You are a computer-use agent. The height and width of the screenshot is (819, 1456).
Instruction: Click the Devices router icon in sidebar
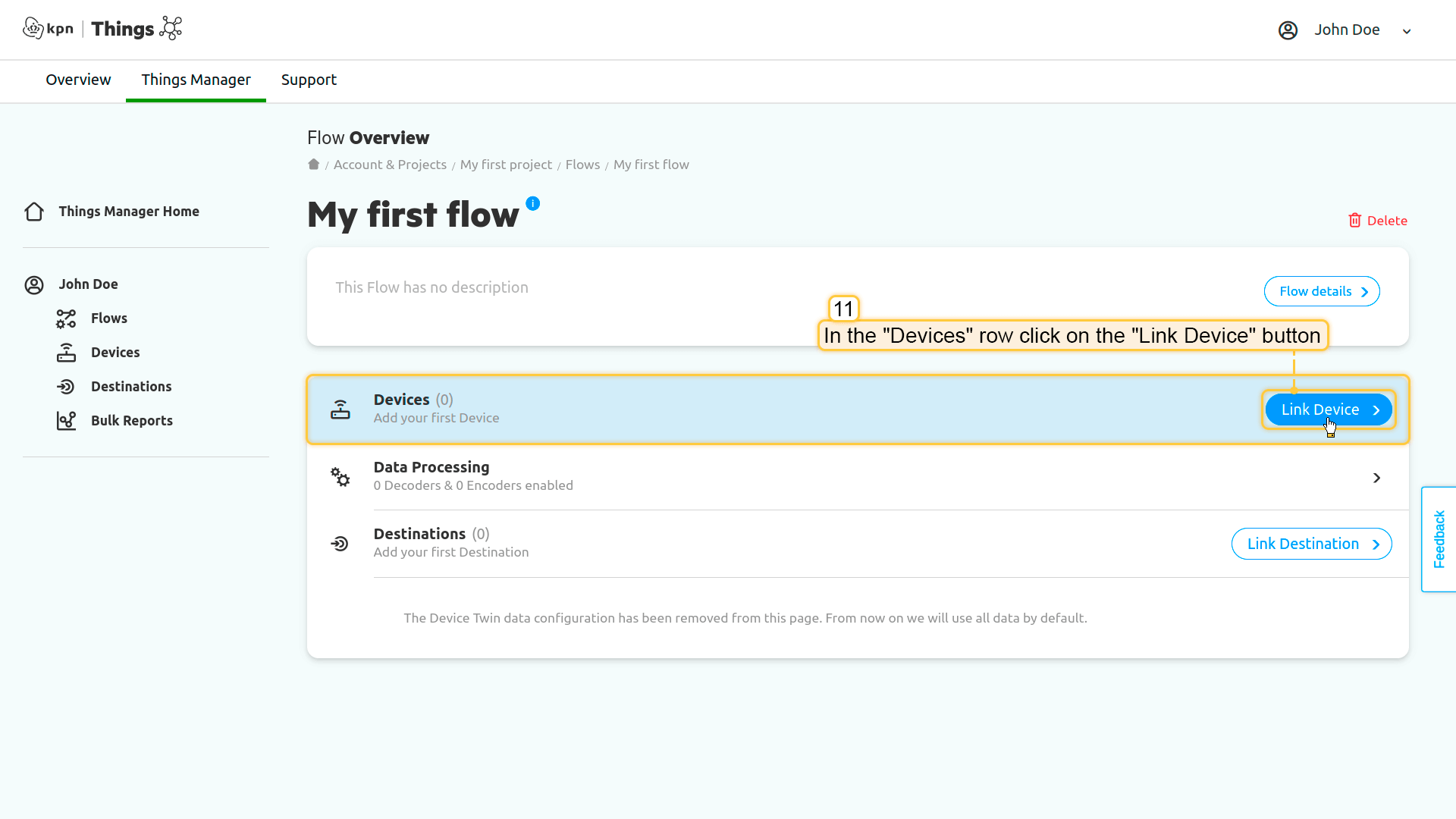pyautogui.click(x=66, y=353)
